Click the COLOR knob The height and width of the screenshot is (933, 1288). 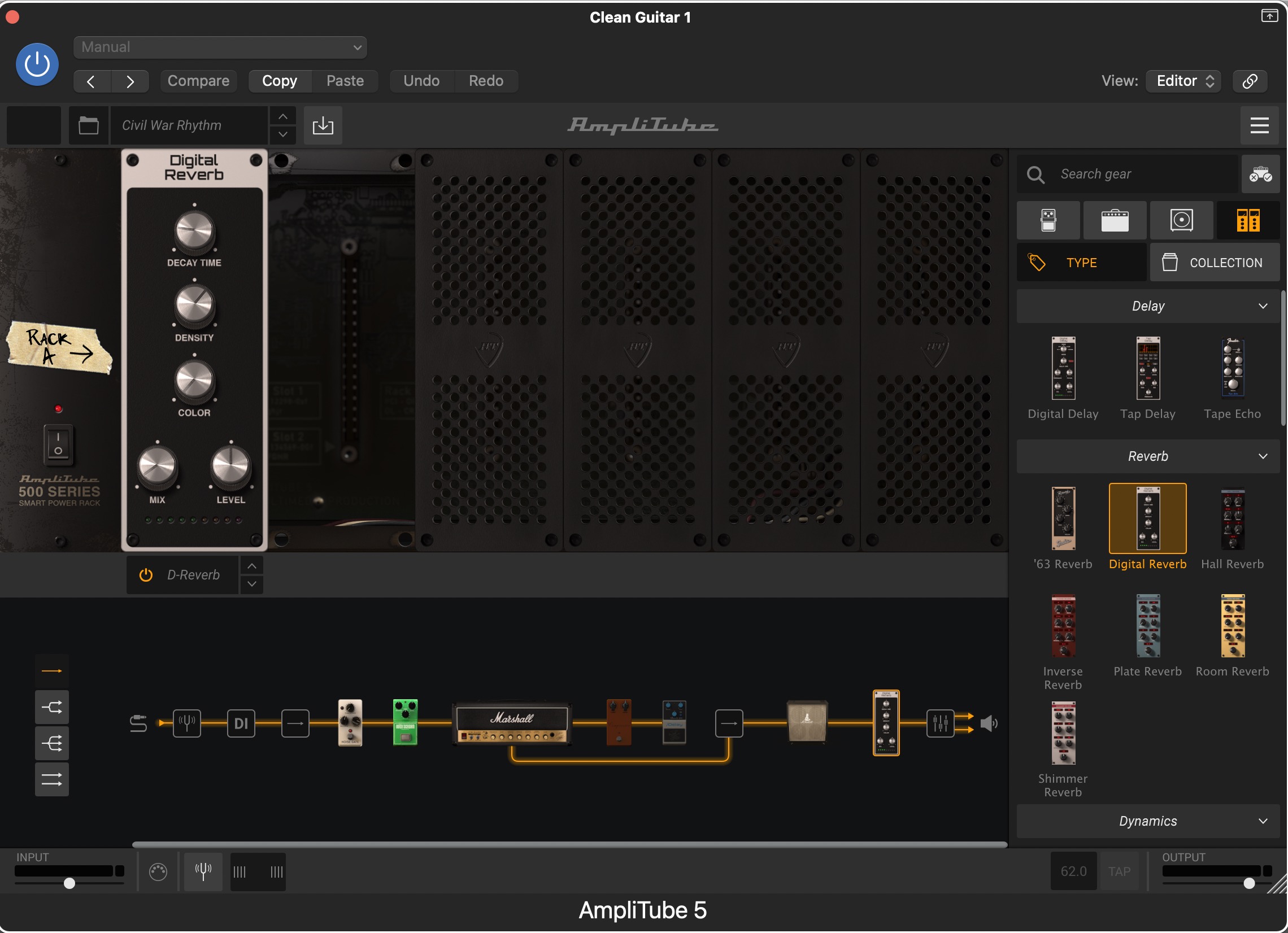coord(194,381)
